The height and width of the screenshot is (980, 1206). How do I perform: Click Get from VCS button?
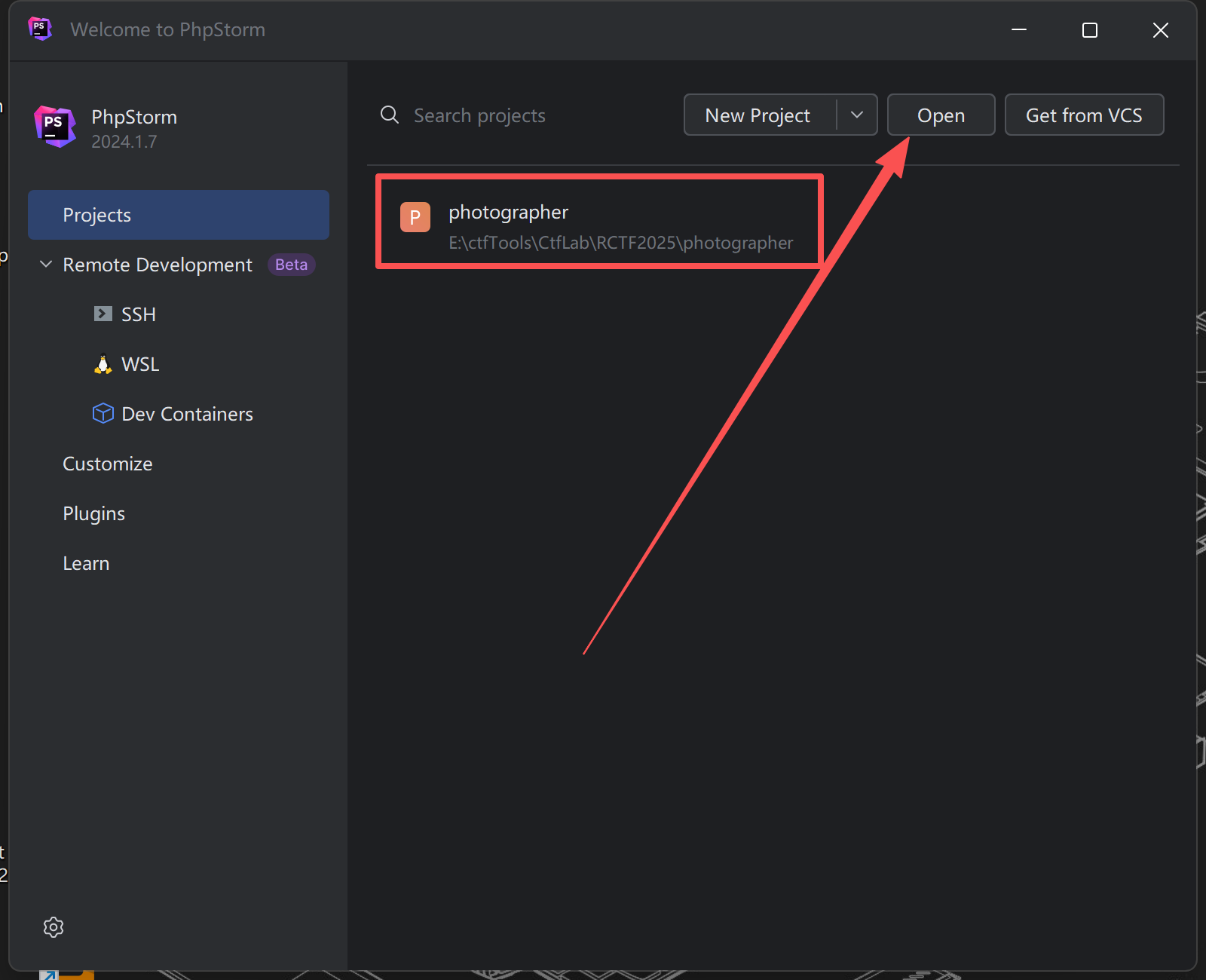coord(1084,115)
